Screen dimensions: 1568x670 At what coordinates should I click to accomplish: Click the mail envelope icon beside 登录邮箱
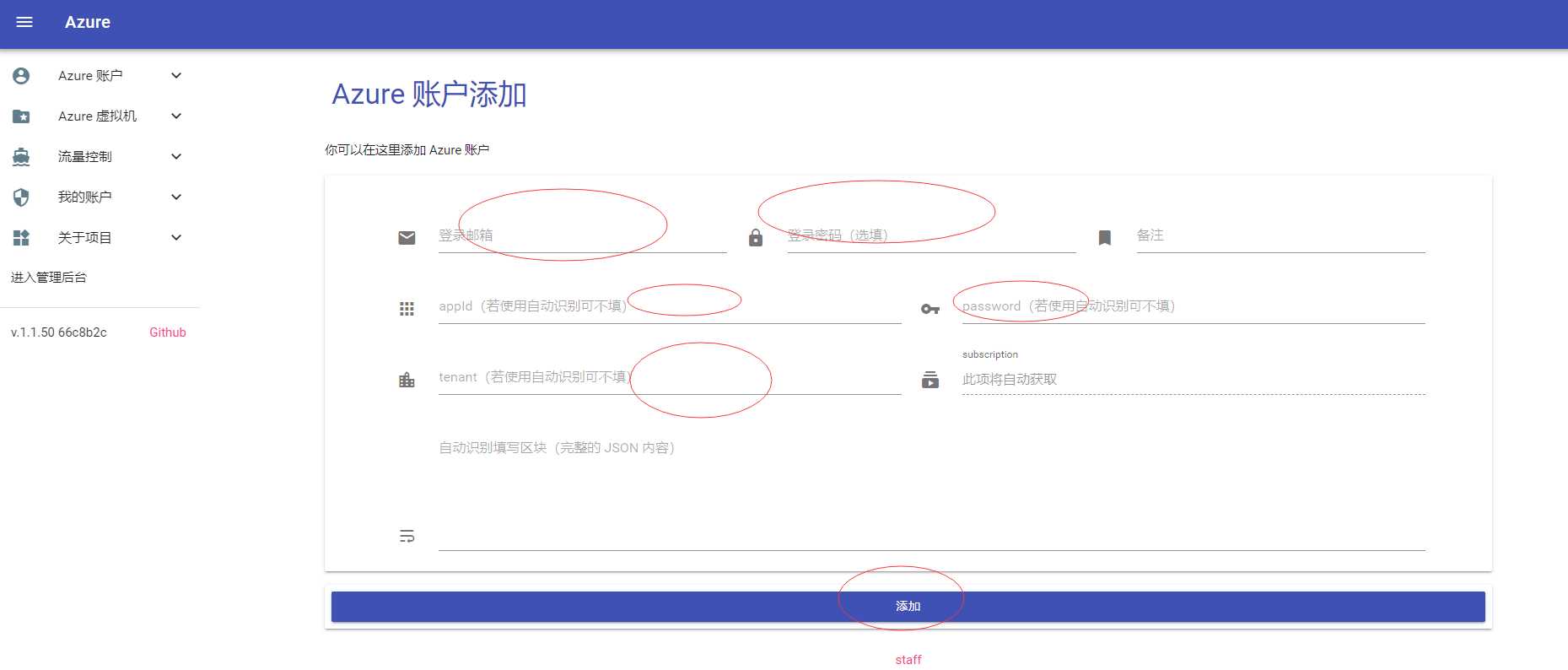407,238
